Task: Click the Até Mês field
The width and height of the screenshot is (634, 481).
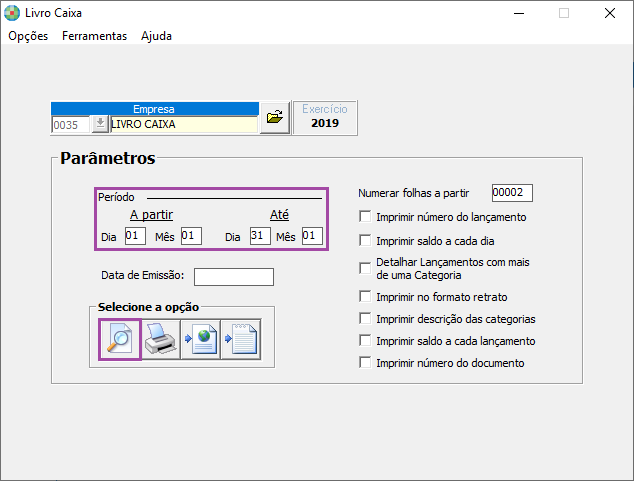Action: point(312,236)
